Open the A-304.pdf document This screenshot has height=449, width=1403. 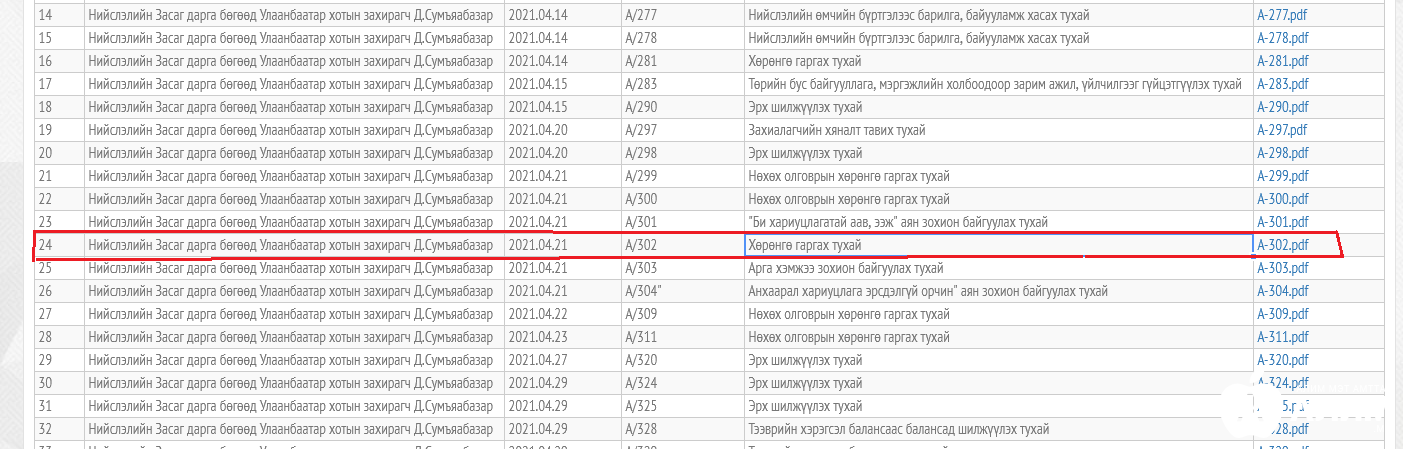tap(1282, 291)
